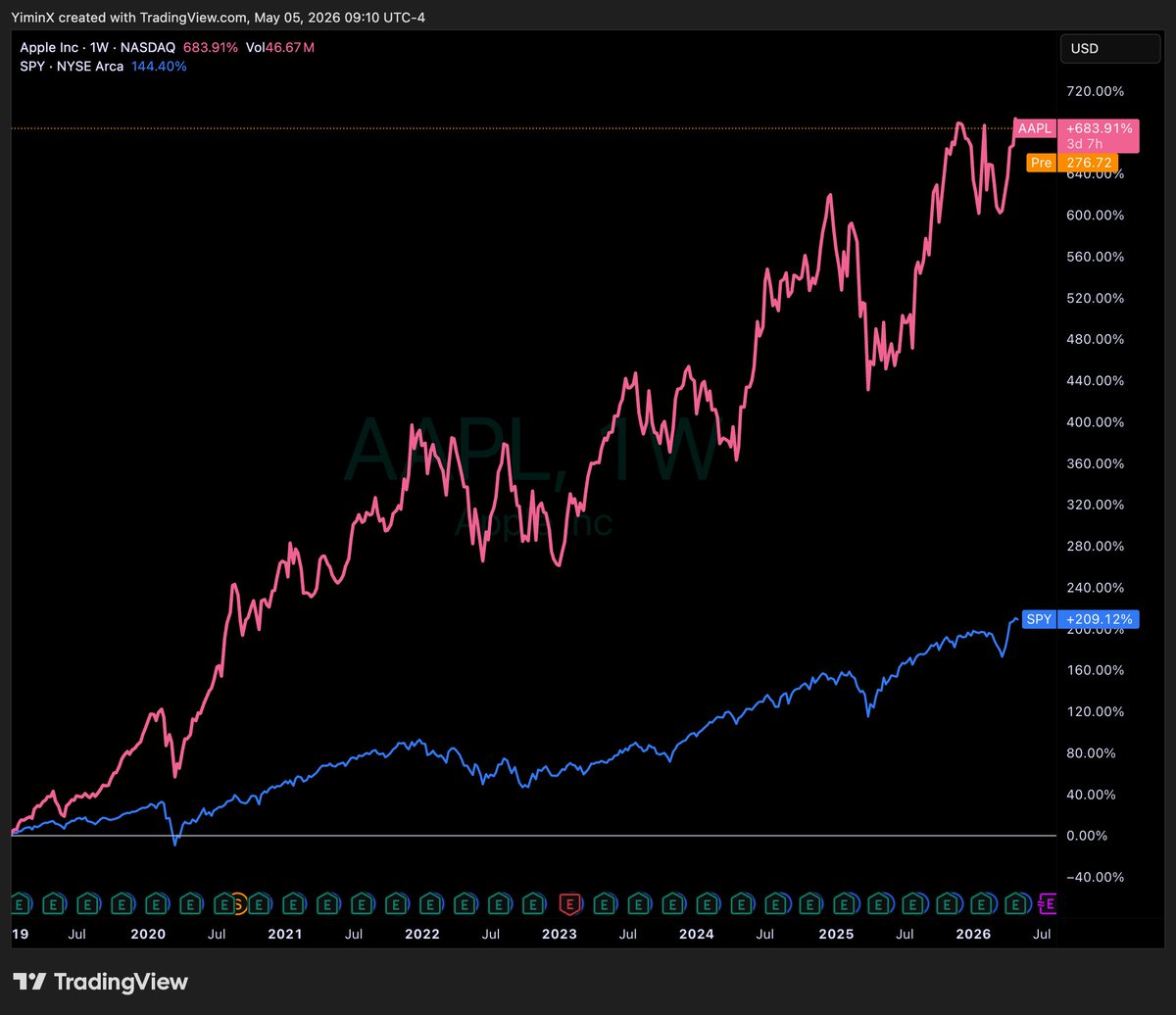Click the 2021 label on time axis
This screenshot has width=1176, height=1015.
(x=284, y=935)
